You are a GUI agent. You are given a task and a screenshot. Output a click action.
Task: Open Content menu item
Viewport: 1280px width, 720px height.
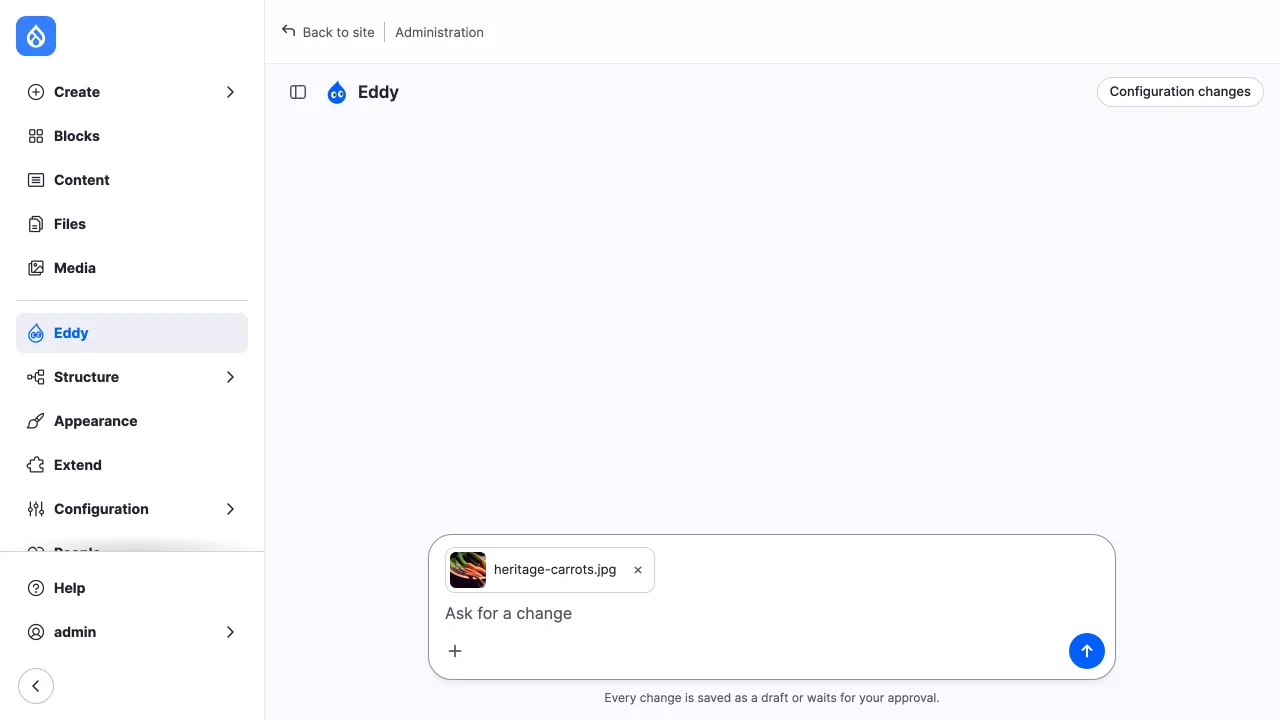[132, 180]
